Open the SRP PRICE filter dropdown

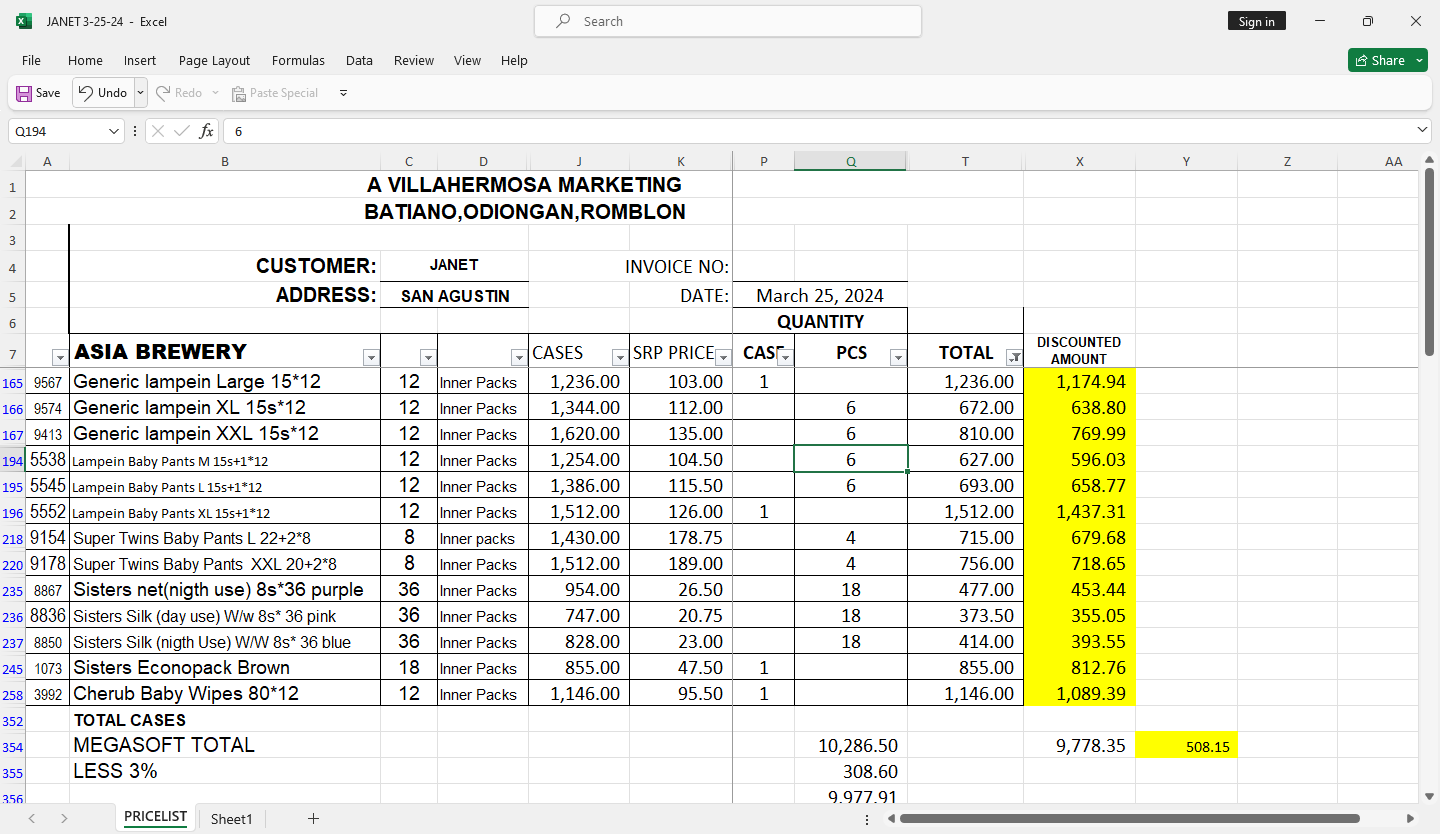723,357
